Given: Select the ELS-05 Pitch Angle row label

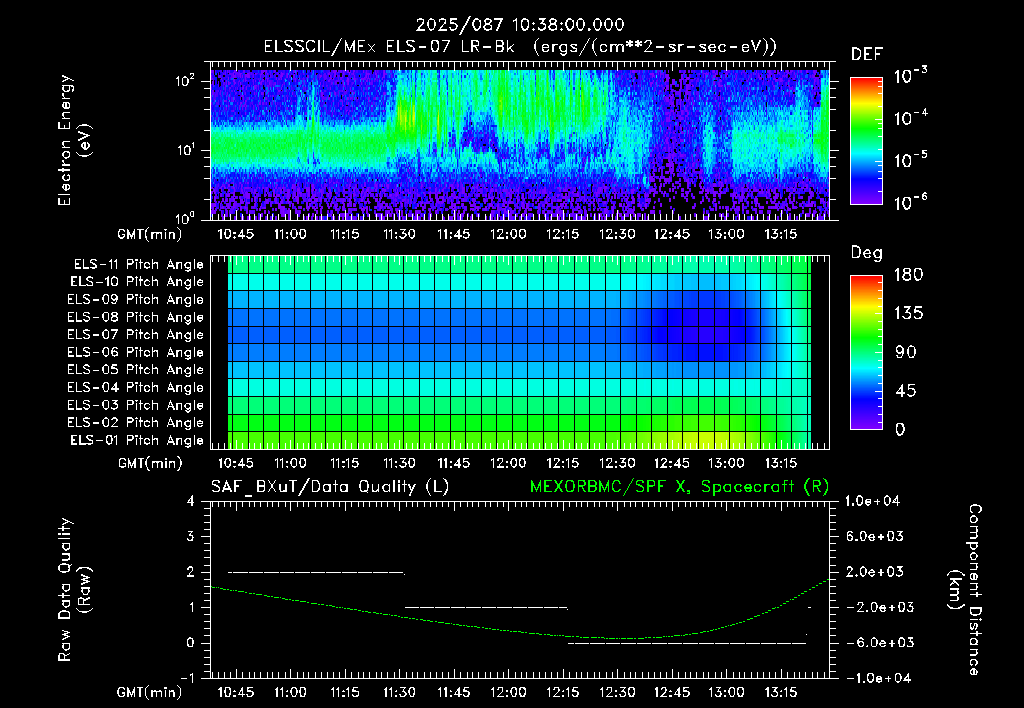Looking at the screenshot, I should click(135, 370).
